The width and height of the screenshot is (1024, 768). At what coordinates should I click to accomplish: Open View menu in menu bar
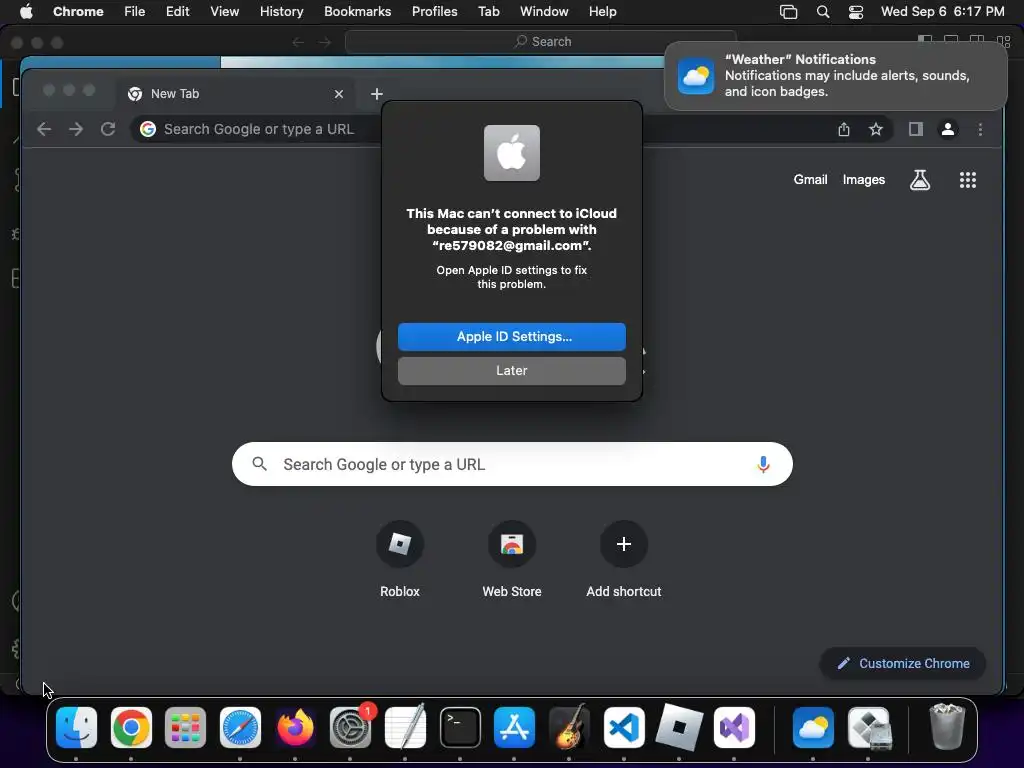[x=225, y=11]
